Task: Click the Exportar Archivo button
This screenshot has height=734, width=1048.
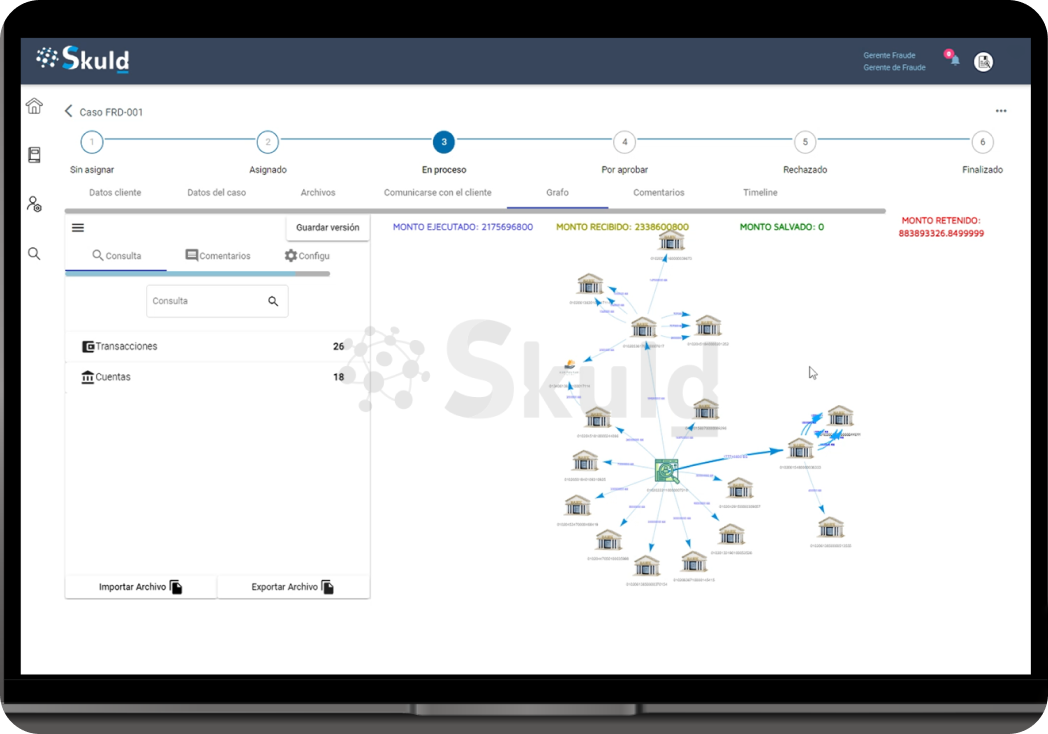Action: 293,587
